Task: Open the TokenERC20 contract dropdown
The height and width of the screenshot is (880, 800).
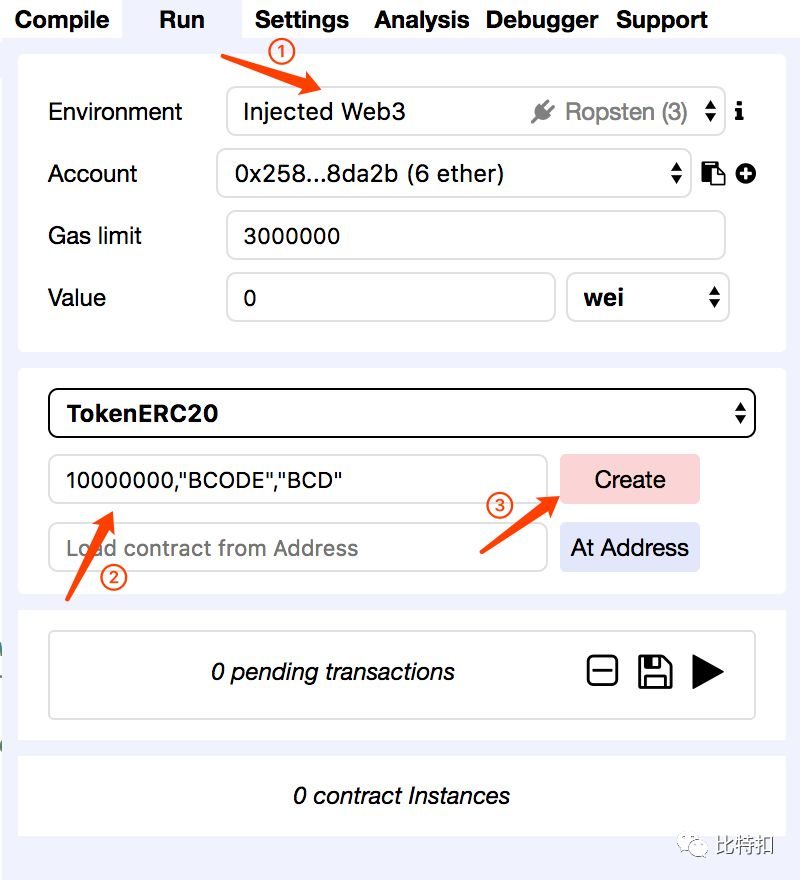Action: [402, 413]
